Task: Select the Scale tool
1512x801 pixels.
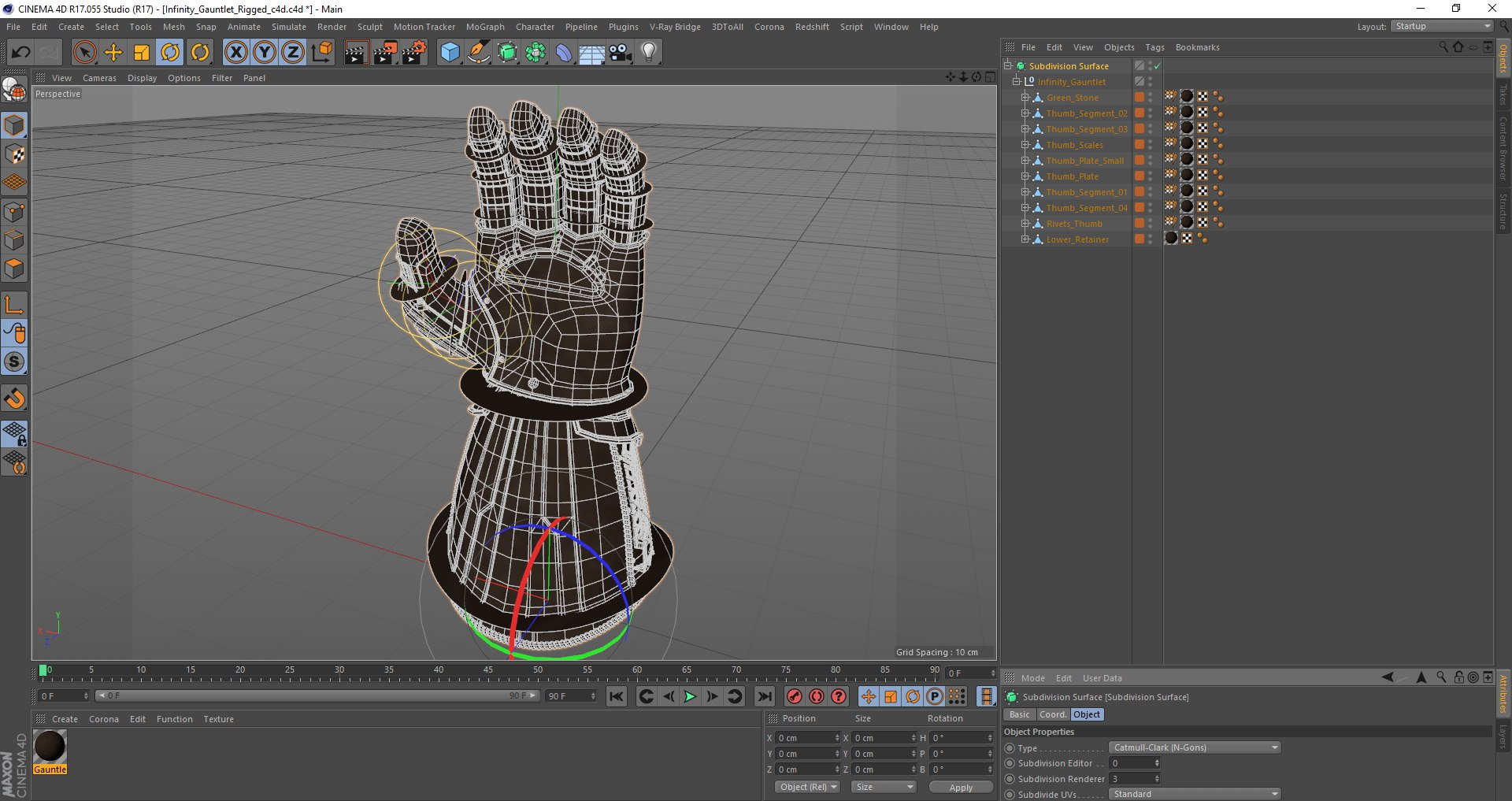Action: [x=142, y=53]
